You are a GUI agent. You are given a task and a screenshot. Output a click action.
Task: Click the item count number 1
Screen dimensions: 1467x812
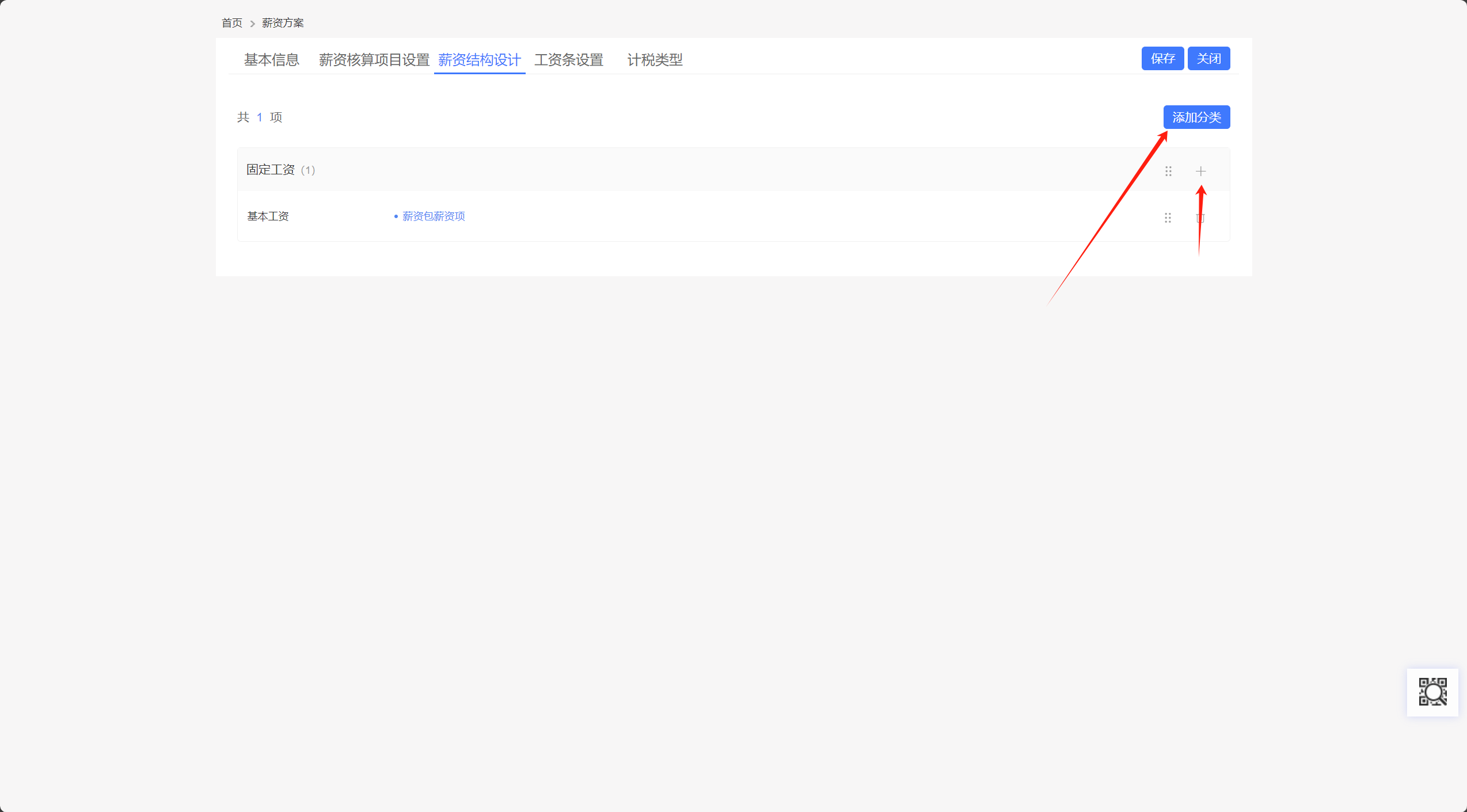[x=260, y=117]
